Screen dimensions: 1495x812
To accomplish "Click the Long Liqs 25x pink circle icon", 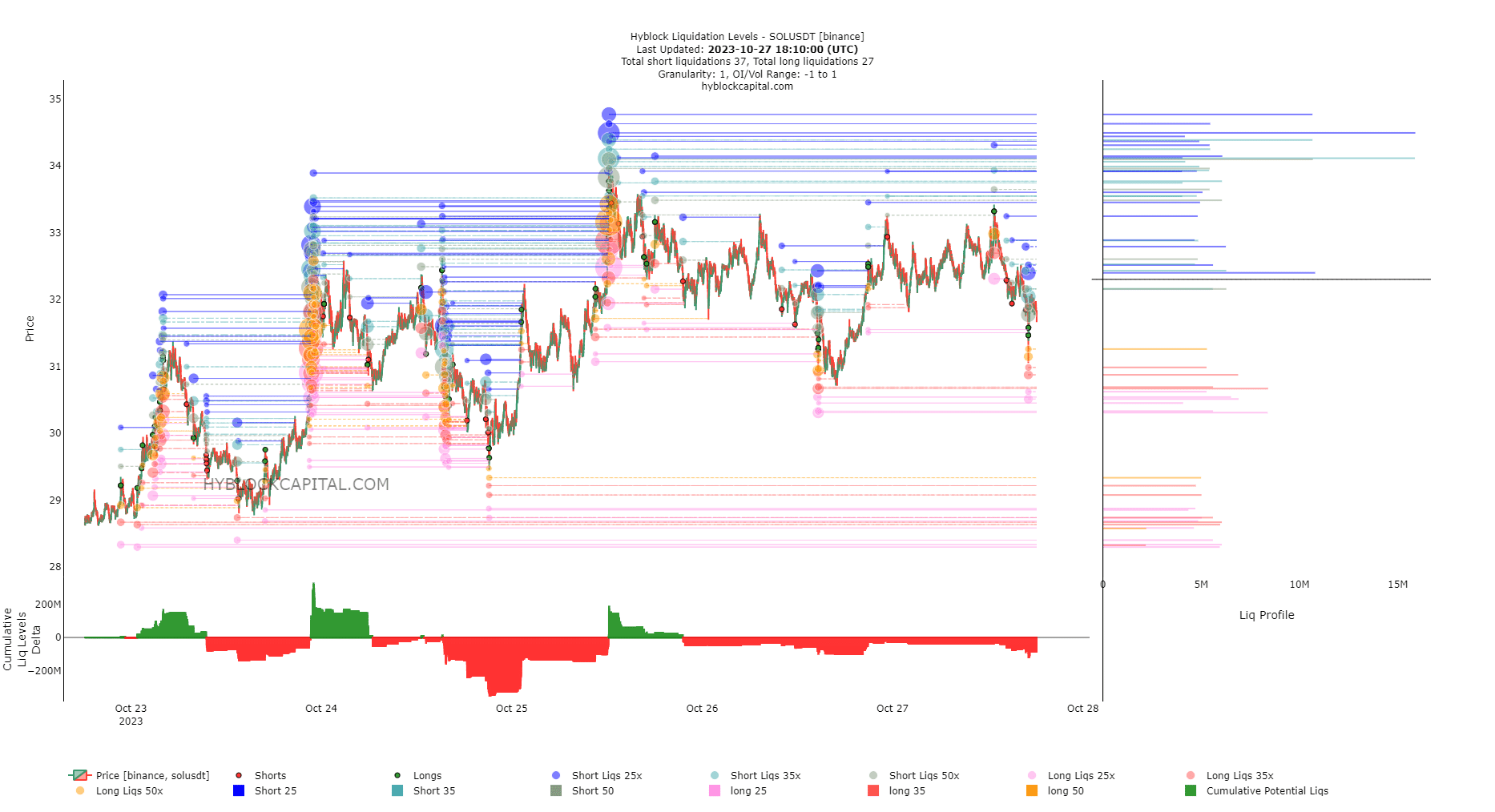I will [1032, 775].
